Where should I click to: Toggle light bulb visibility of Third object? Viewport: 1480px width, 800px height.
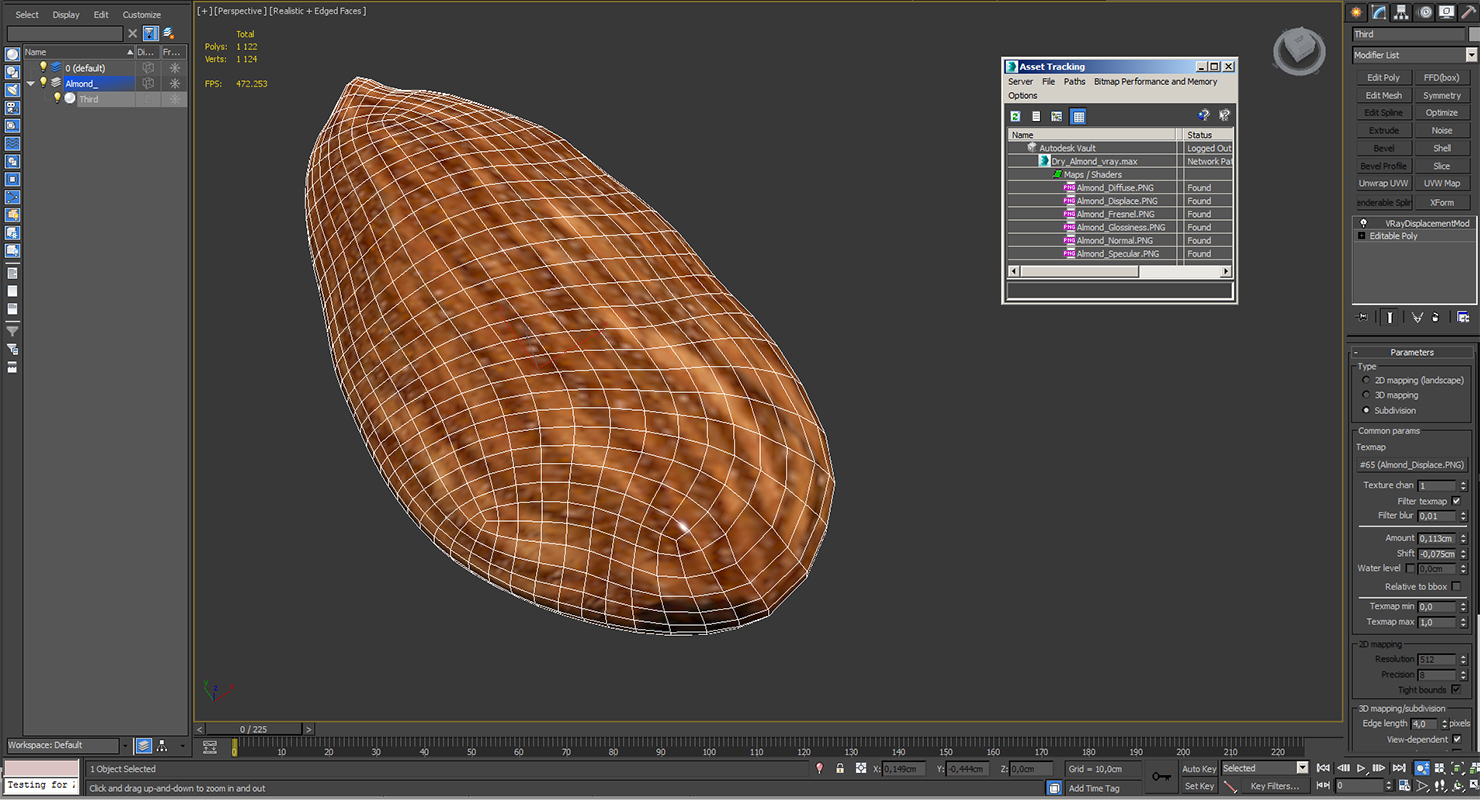point(57,98)
